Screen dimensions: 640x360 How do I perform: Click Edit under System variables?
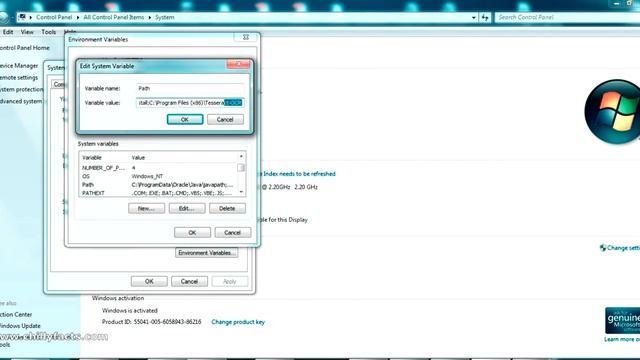click(x=187, y=208)
